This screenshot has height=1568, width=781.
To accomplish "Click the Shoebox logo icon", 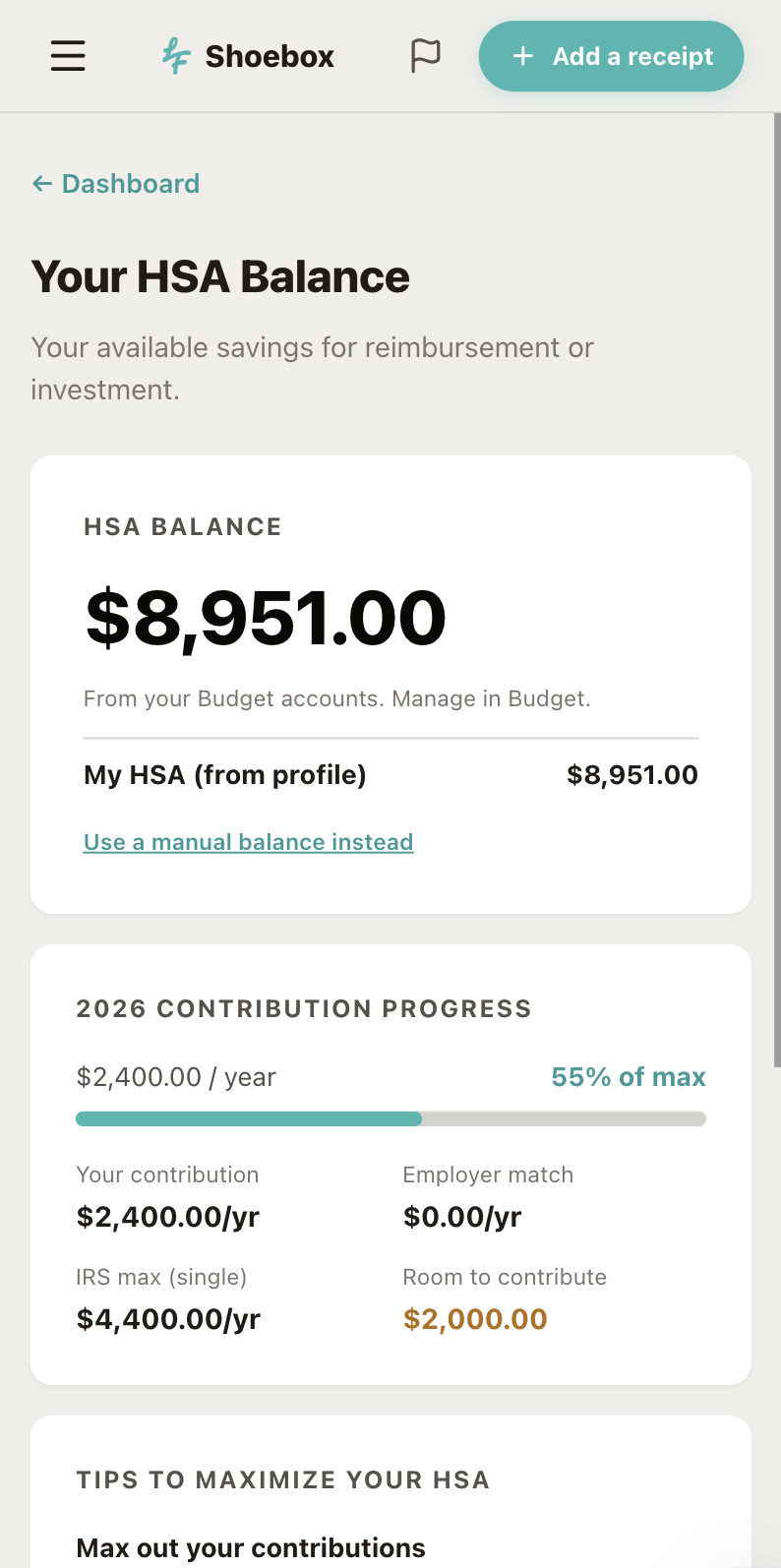I will [176, 56].
